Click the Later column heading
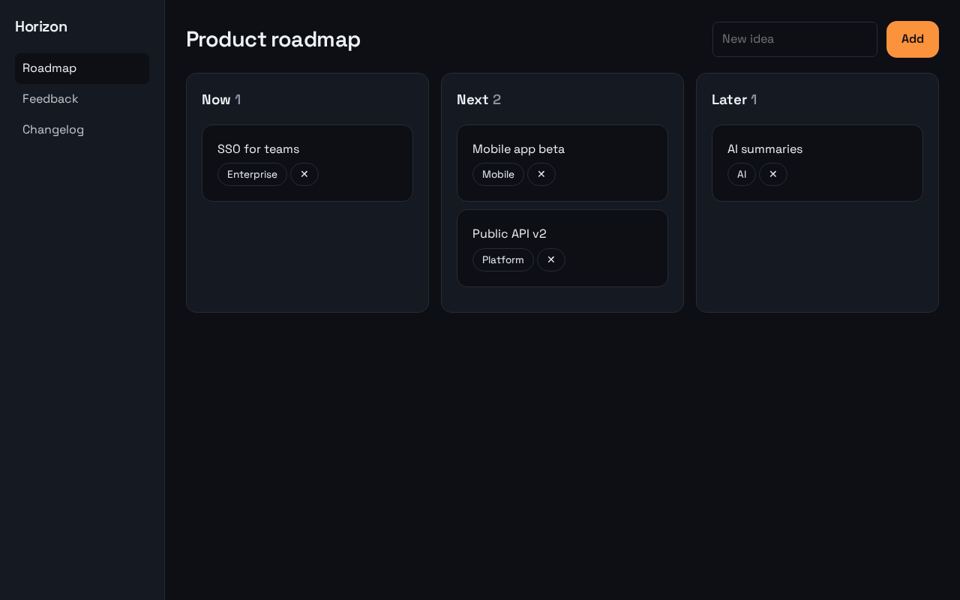 point(734,99)
